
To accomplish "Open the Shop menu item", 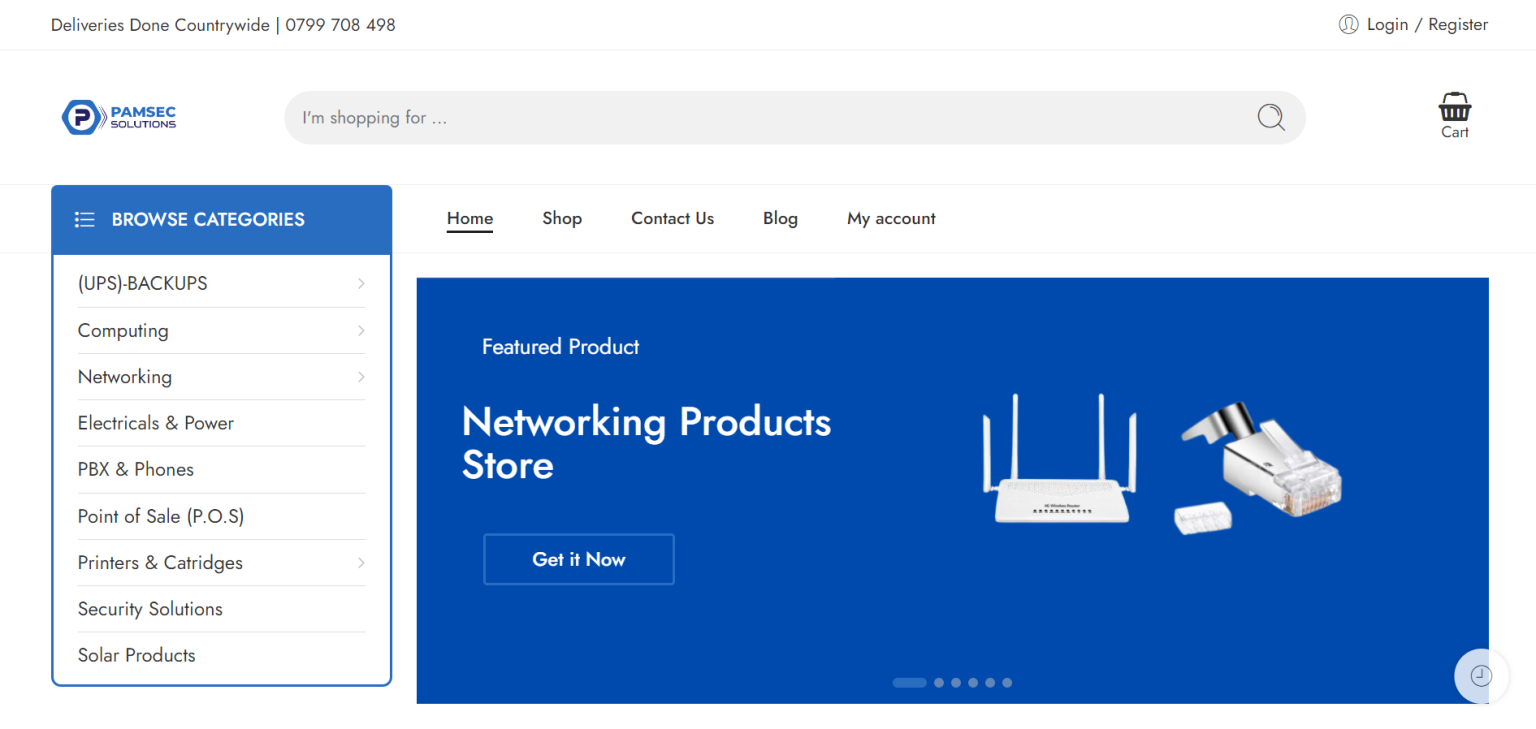I will click(x=562, y=218).
